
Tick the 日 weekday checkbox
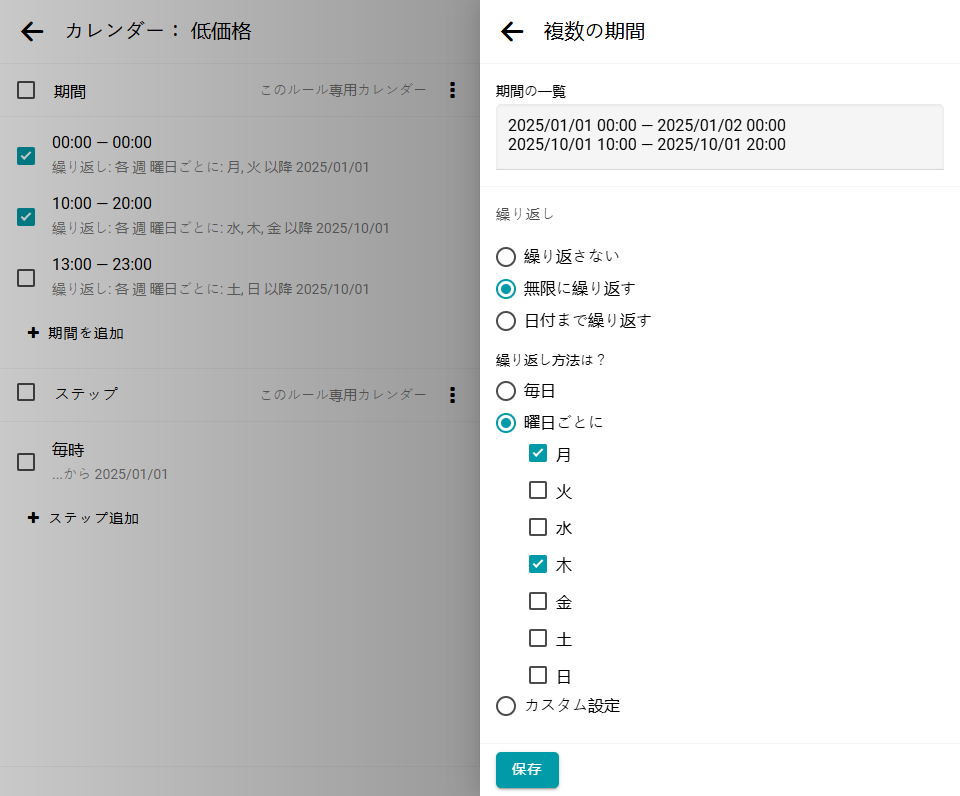[538, 675]
